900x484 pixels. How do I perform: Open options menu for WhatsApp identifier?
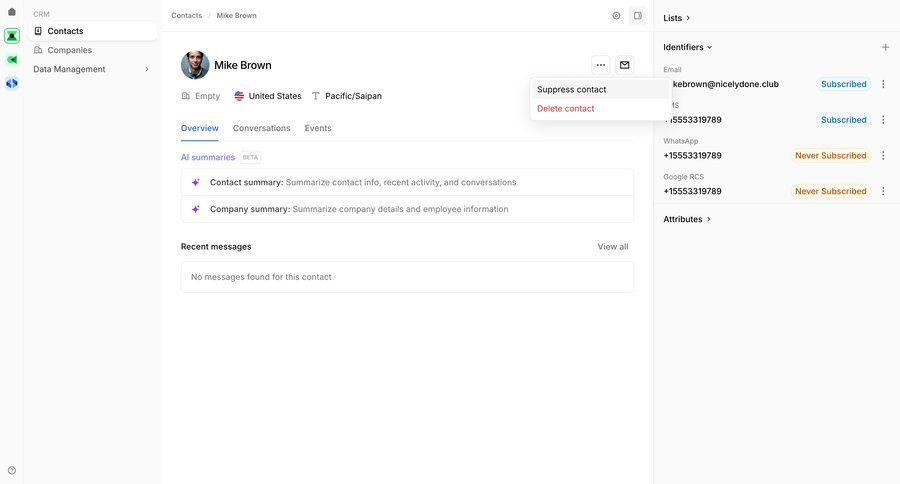coord(883,156)
